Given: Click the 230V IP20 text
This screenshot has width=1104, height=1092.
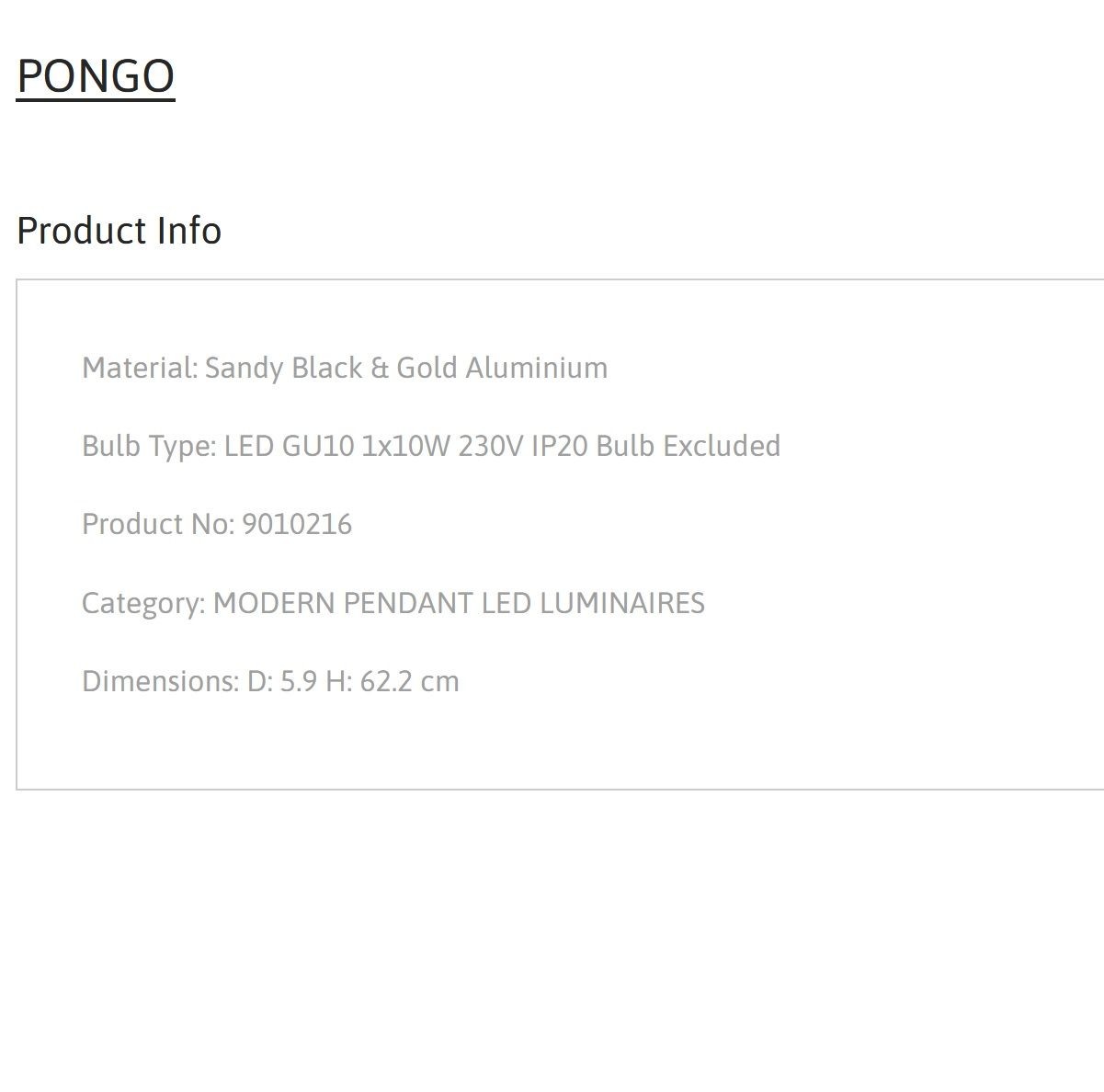Looking at the screenshot, I should click(524, 446).
